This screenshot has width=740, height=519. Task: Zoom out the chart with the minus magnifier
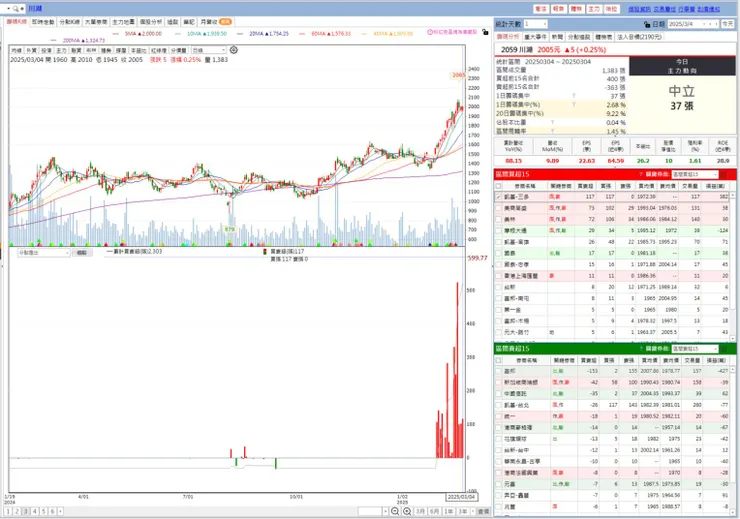click(395, 511)
